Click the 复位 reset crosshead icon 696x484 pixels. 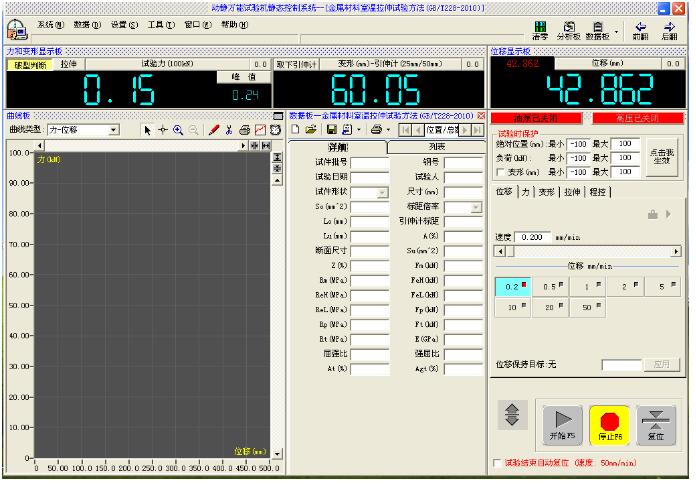(x=654, y=424)
